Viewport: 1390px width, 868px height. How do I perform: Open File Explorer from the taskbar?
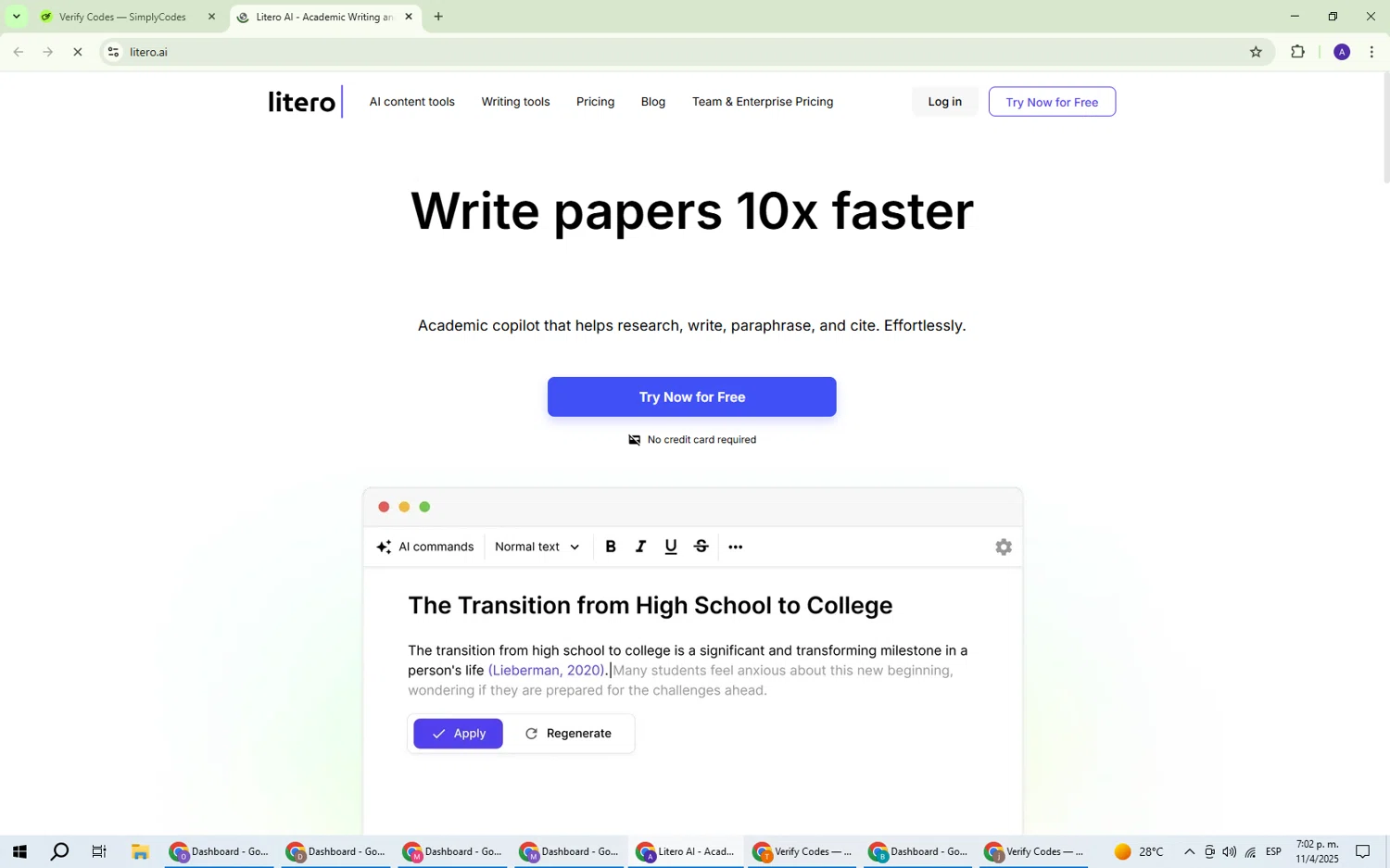click(x=140, y=852)
